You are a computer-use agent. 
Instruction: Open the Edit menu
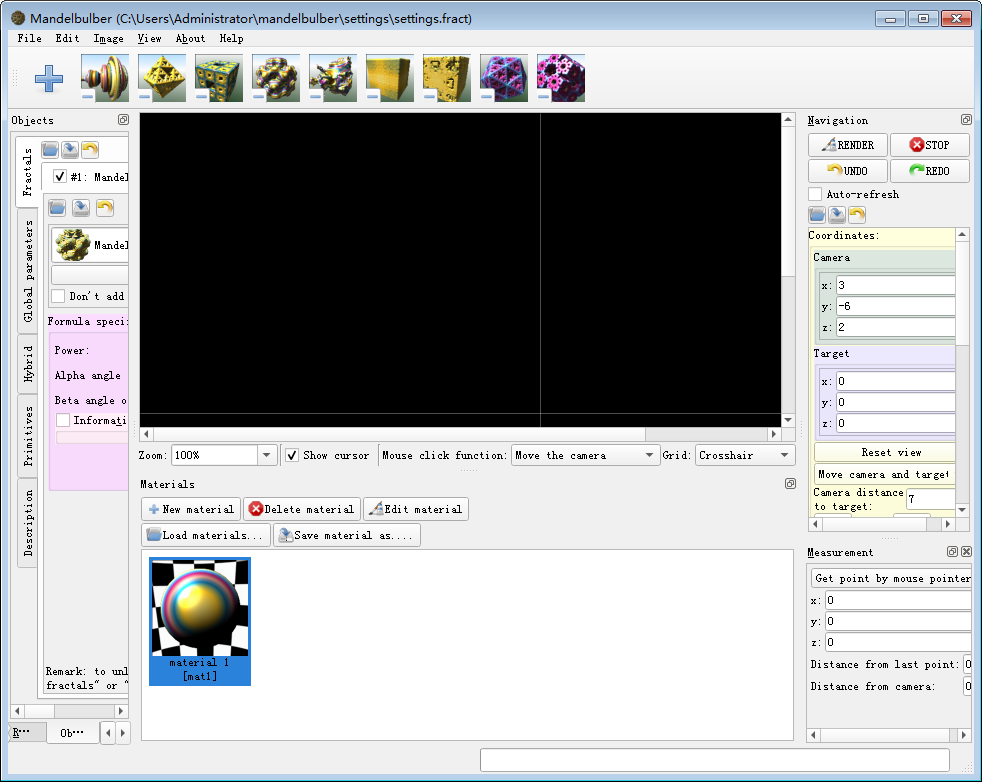(x=67, y=38)
